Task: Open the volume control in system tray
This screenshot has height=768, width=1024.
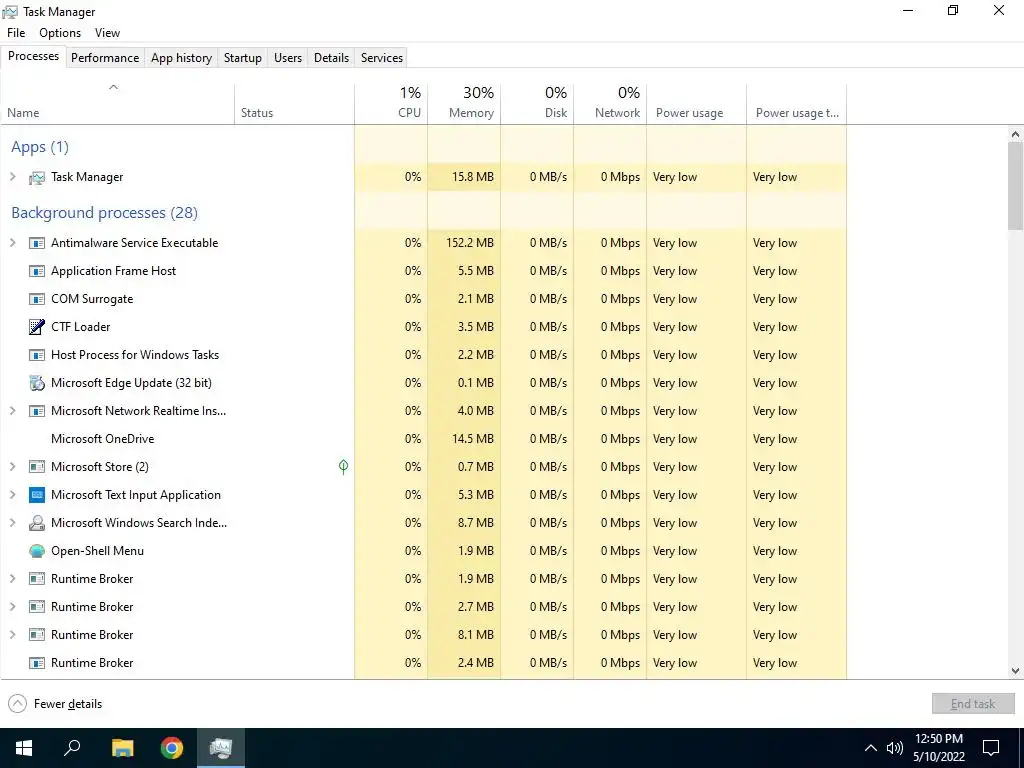Action: pyautogui.click(x=895, y=748)
